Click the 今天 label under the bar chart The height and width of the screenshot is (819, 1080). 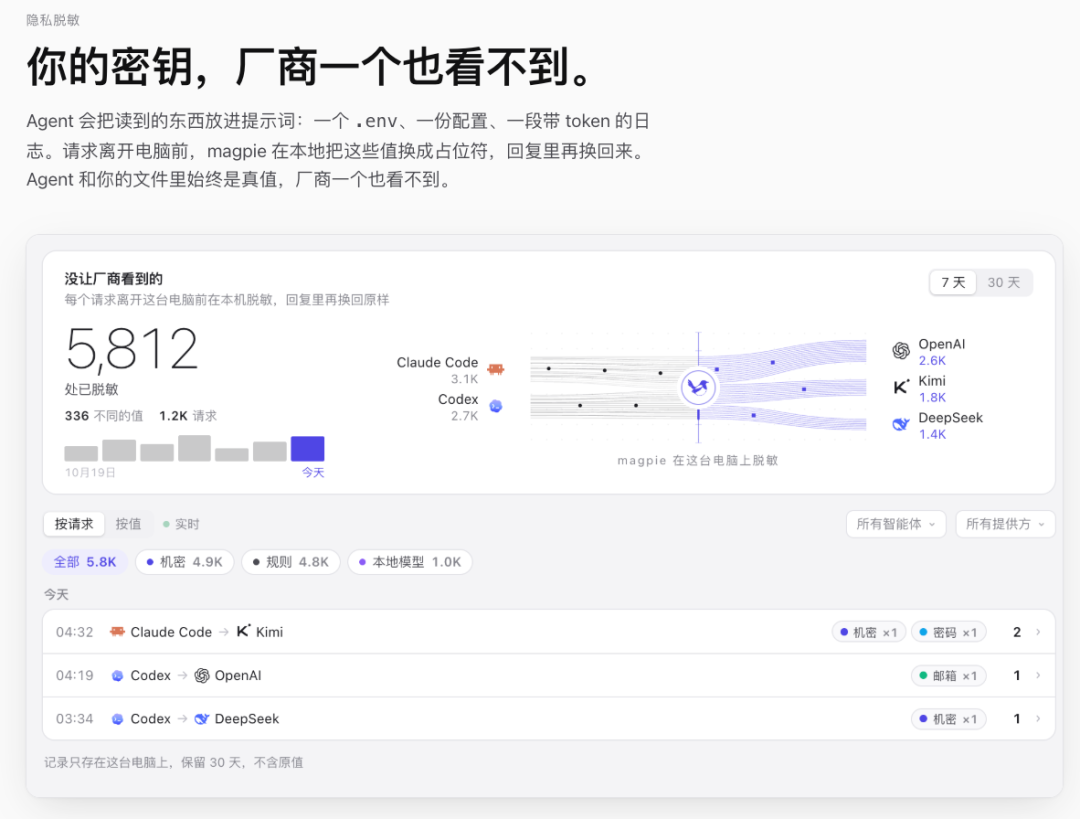pos(313,473)
